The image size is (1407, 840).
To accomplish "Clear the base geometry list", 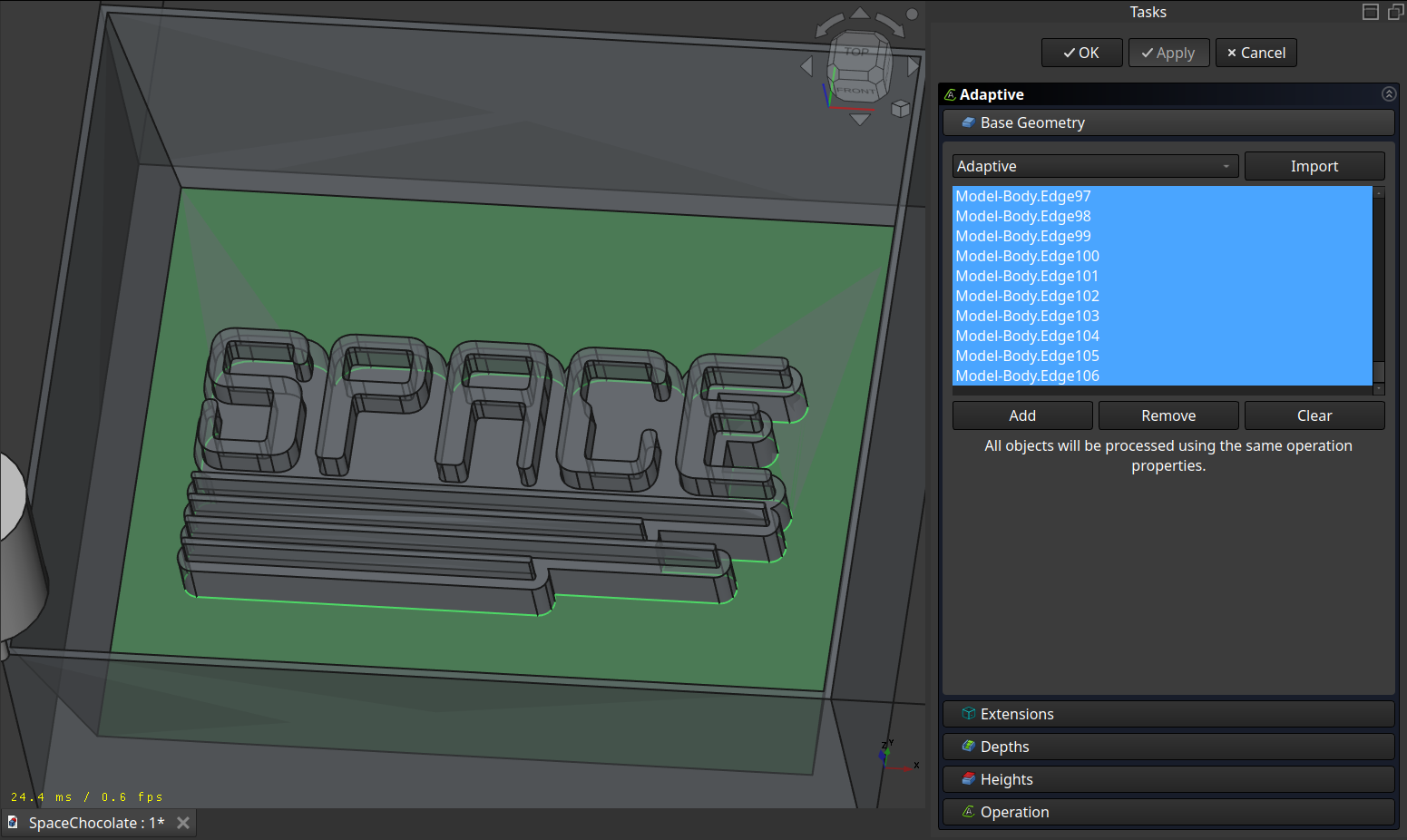I will tap(1314, 415).
